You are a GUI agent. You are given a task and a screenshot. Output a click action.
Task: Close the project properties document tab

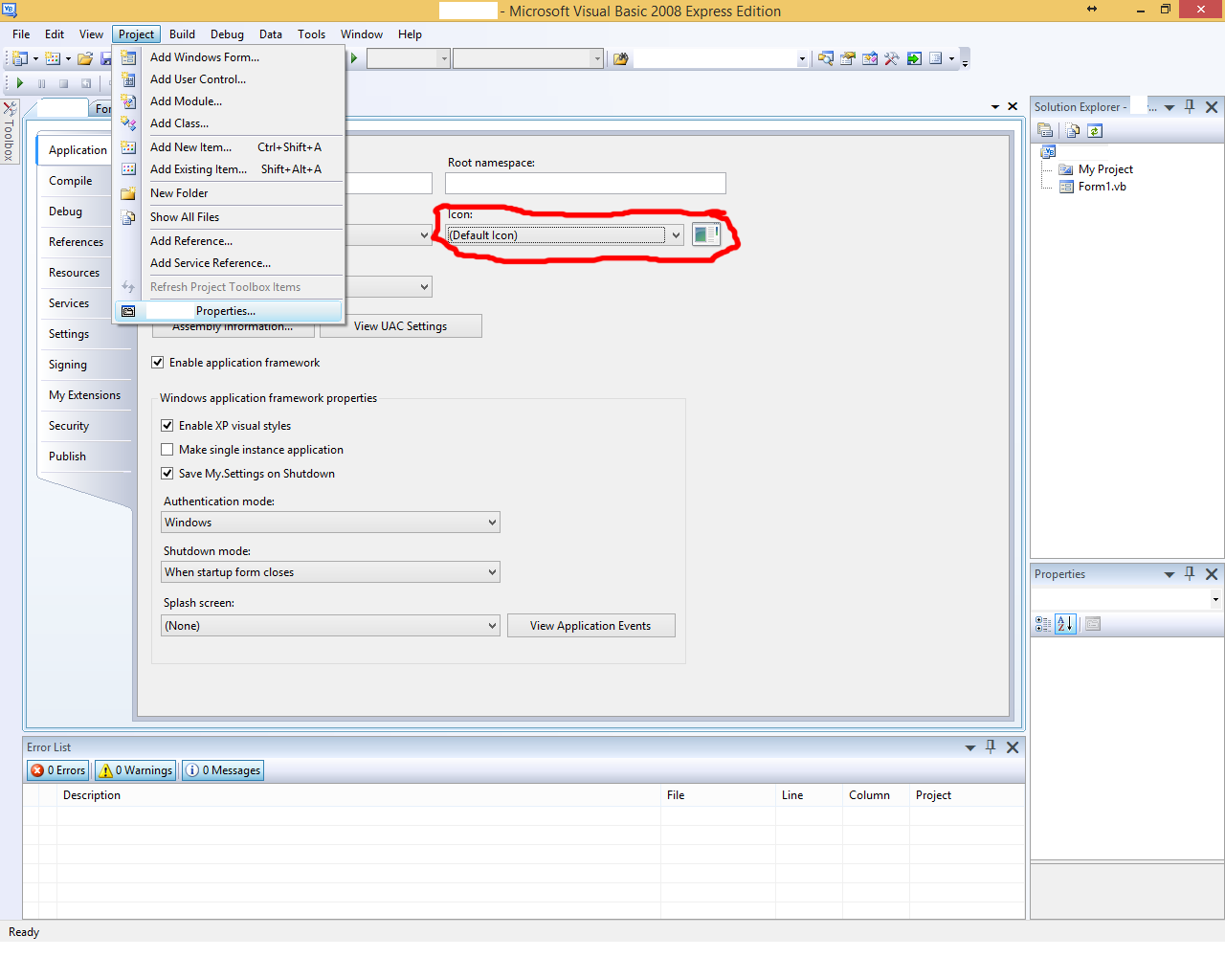point(1013,106)
